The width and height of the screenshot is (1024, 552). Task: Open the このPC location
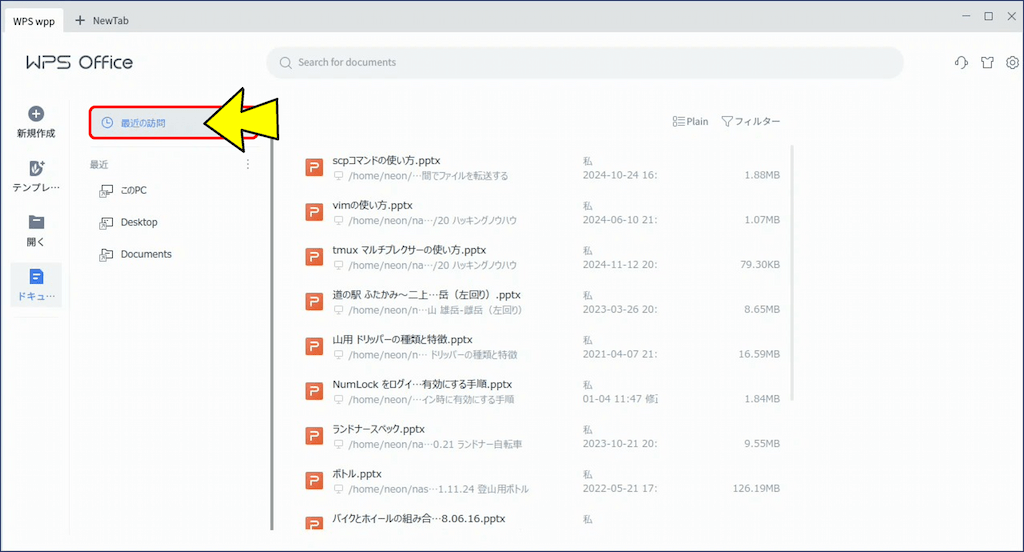coord(133,190)
